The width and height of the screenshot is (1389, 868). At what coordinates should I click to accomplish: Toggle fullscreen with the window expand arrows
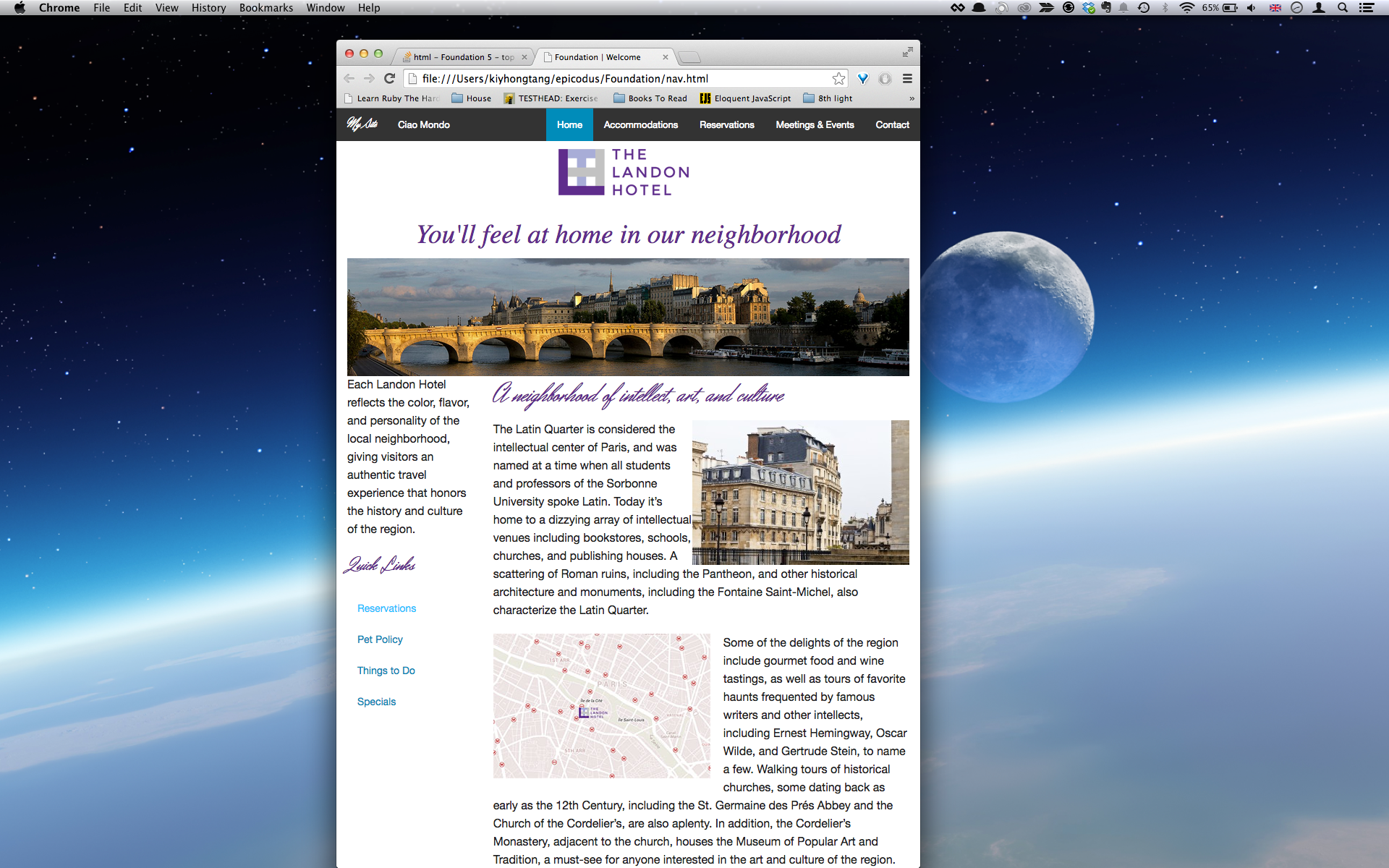907,52
